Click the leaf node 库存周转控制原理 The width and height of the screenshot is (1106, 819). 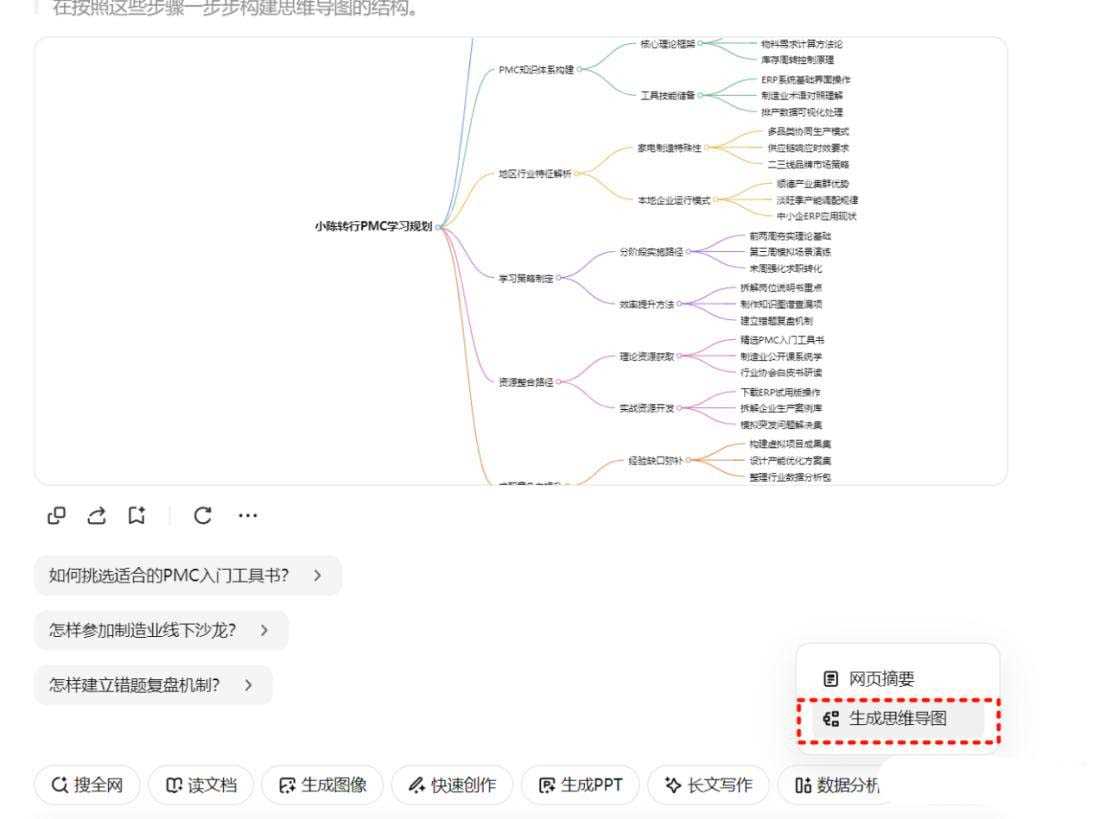[x=797, y=60]
